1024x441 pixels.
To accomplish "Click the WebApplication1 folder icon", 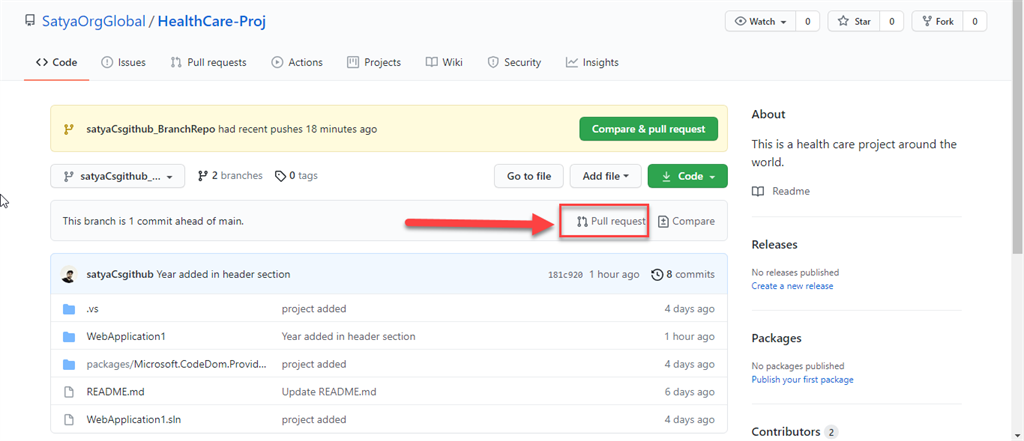I will coord(69,336).
